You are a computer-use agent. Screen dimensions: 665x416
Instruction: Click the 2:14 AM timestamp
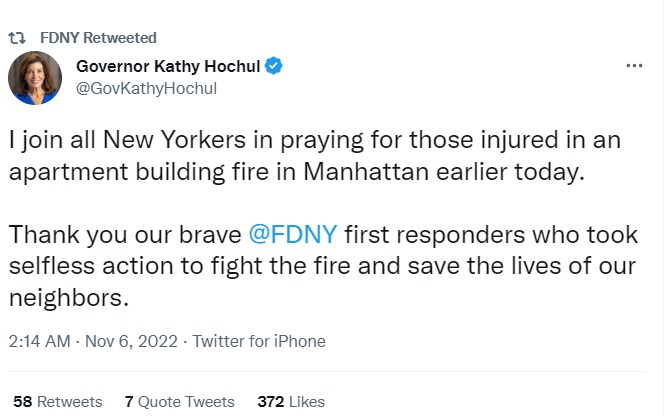point(39,341)
